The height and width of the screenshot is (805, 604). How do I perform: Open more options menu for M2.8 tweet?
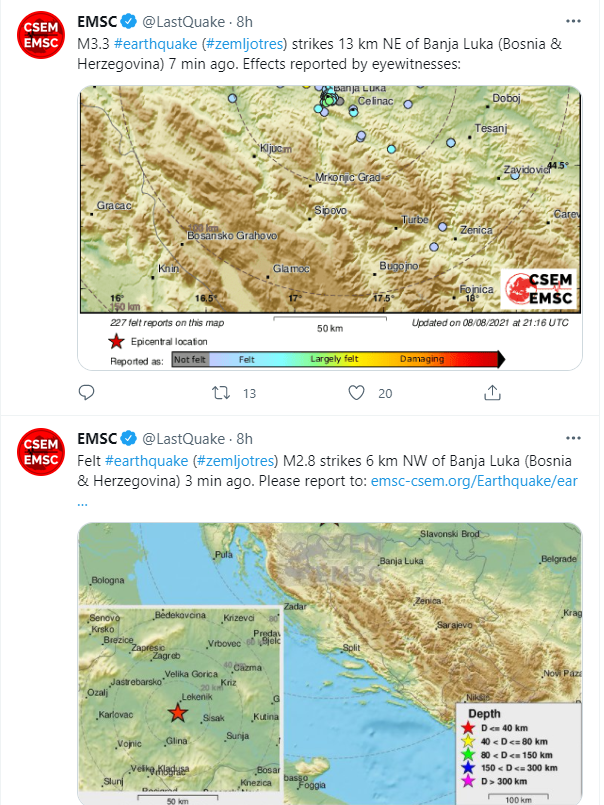coord(569,439)
